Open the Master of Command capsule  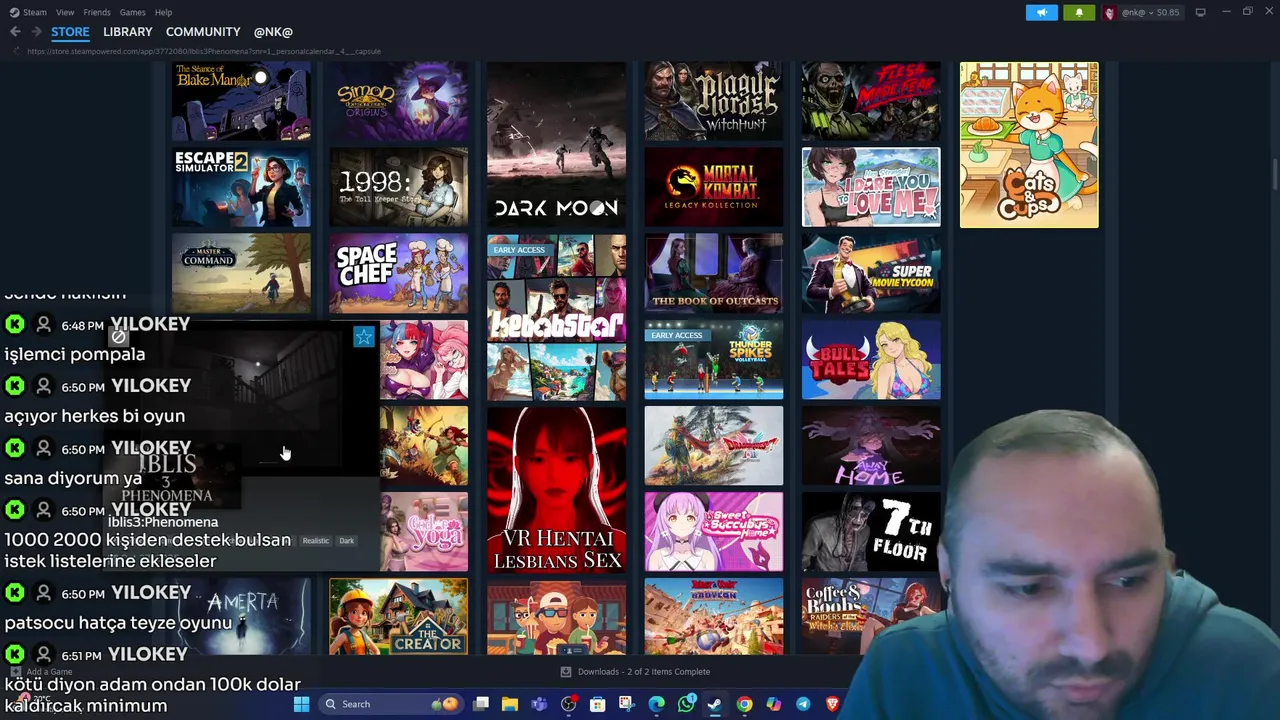pyautogui.click(x=241, y=273)
